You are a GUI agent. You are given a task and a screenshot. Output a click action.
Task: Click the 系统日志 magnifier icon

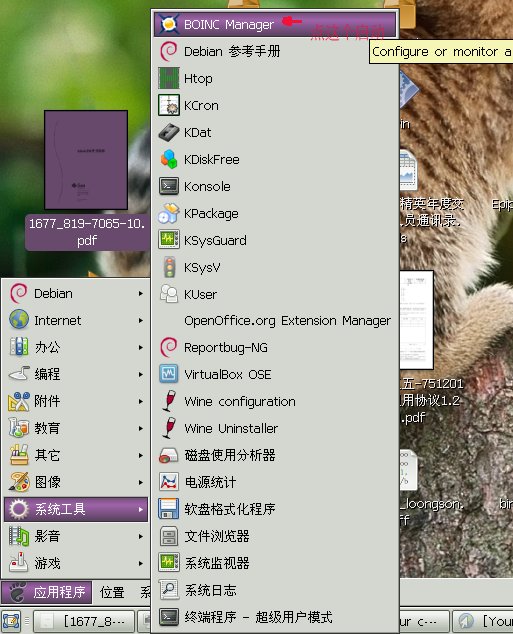(169, 590)
